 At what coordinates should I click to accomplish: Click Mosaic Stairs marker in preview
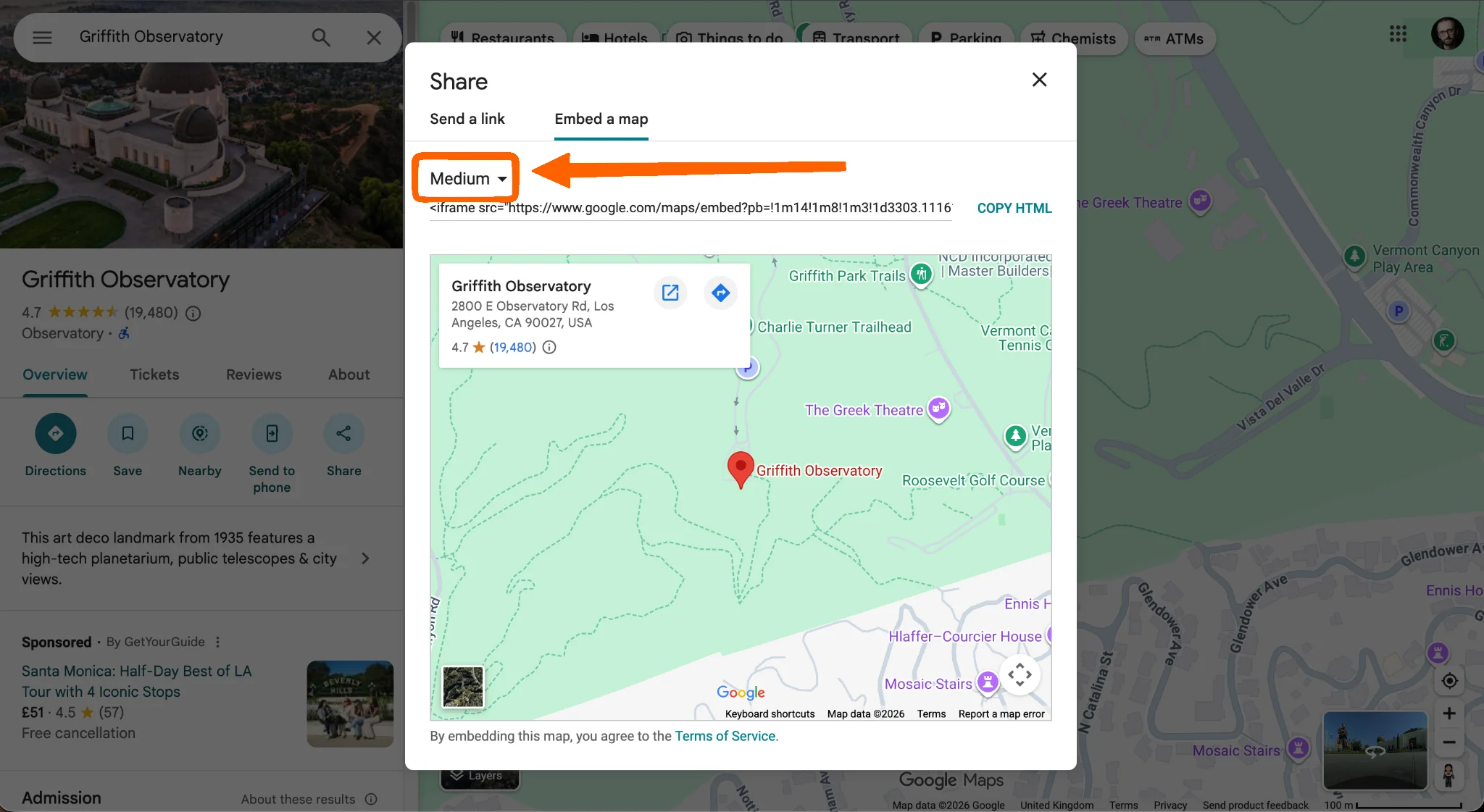987,682
